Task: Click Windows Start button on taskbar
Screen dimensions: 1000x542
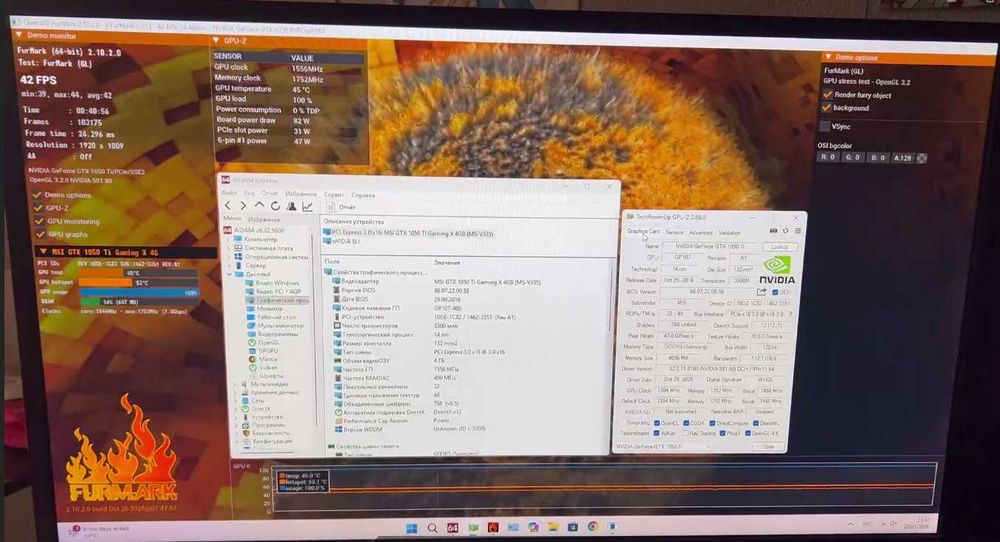Action: pyautogui.click(x=412, y=528)
